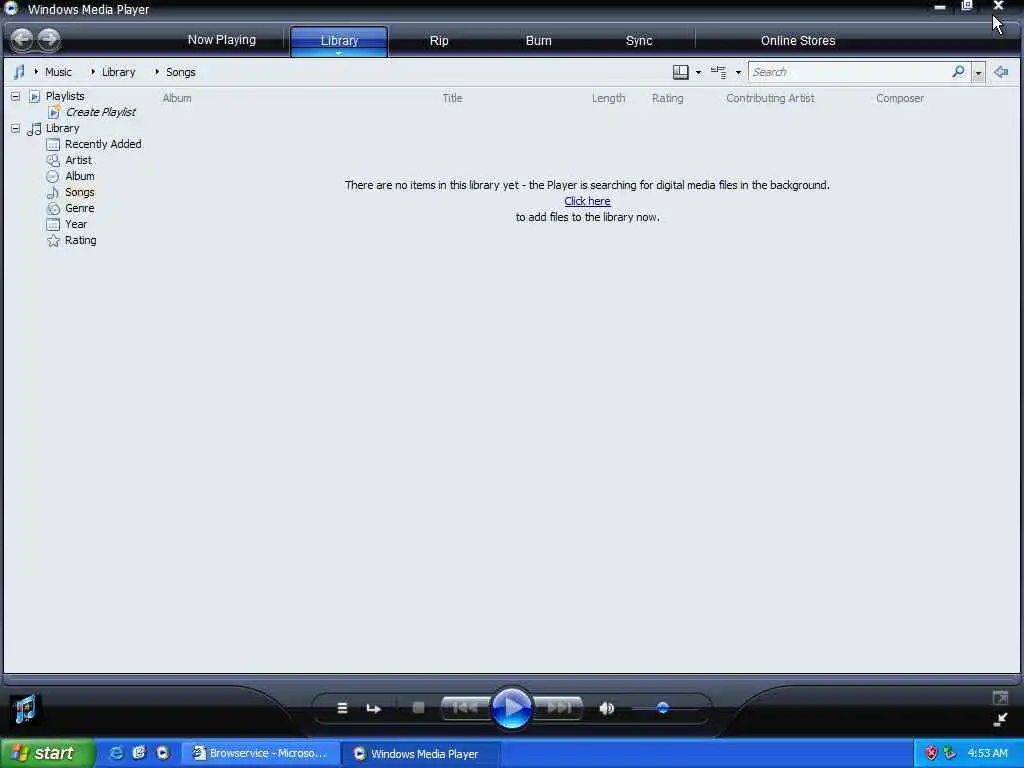Screen dimensions: 1024x768
Task: Expand the Music breadcrumb arrow
Action: pyautogui.click(x=36, y=72)
